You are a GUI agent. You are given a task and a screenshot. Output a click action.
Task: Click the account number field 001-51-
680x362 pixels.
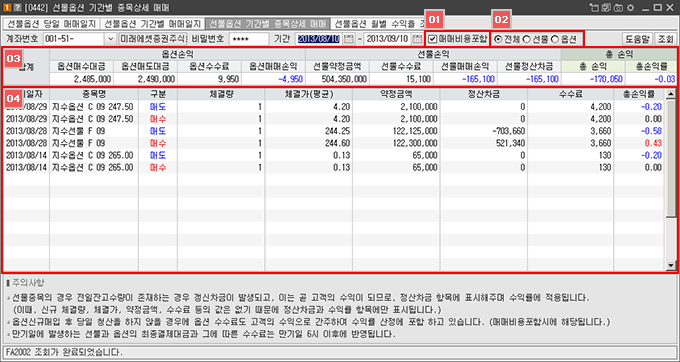[x=74, y=39]
